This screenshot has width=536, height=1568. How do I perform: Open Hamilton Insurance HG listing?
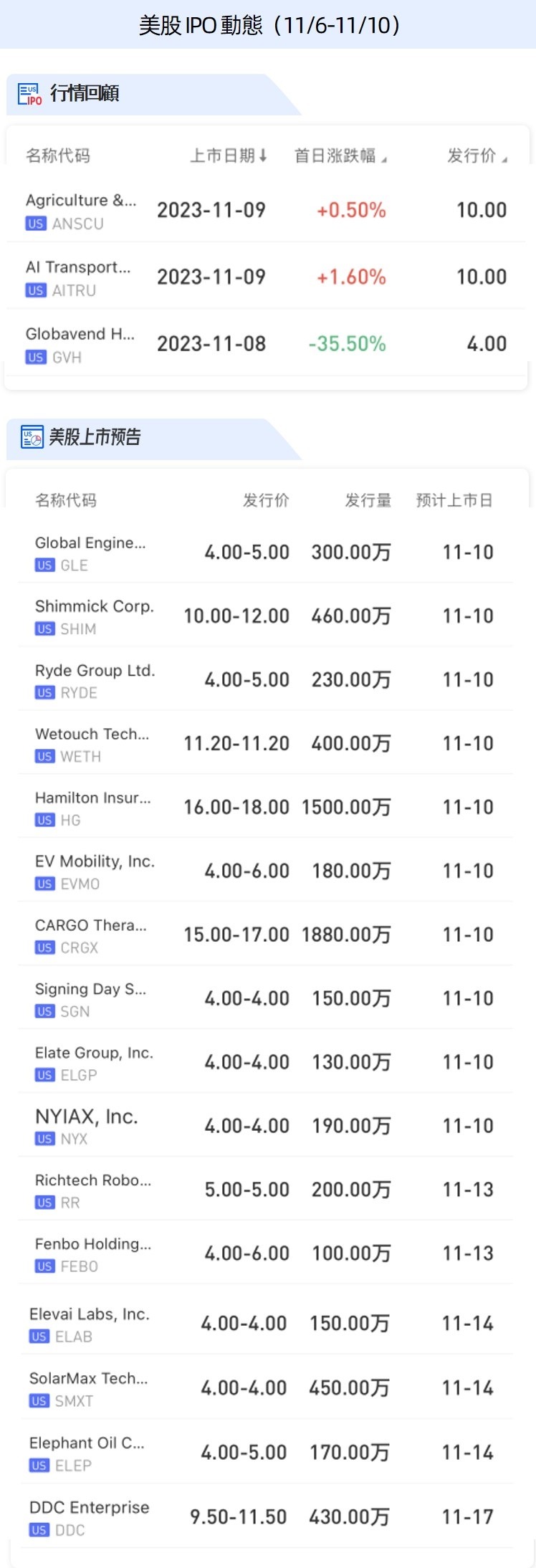coord(265,807)
